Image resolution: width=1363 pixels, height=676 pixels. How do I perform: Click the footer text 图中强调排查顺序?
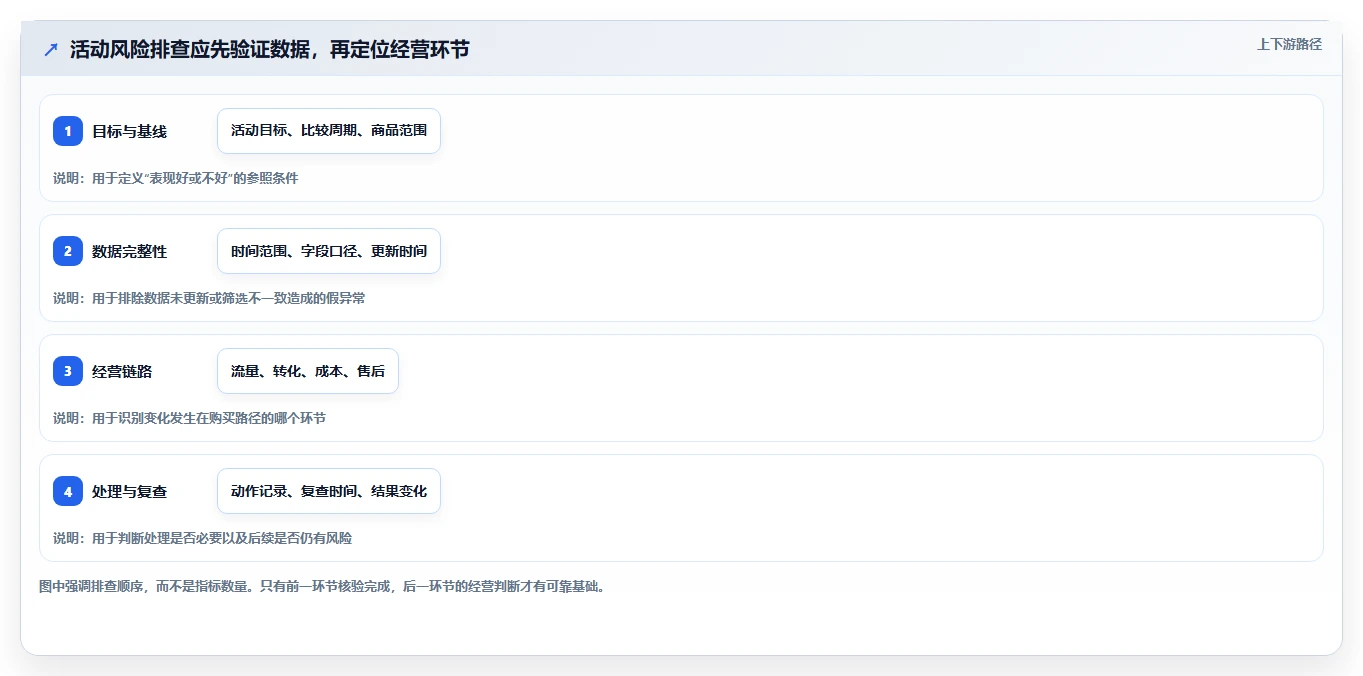321,586
